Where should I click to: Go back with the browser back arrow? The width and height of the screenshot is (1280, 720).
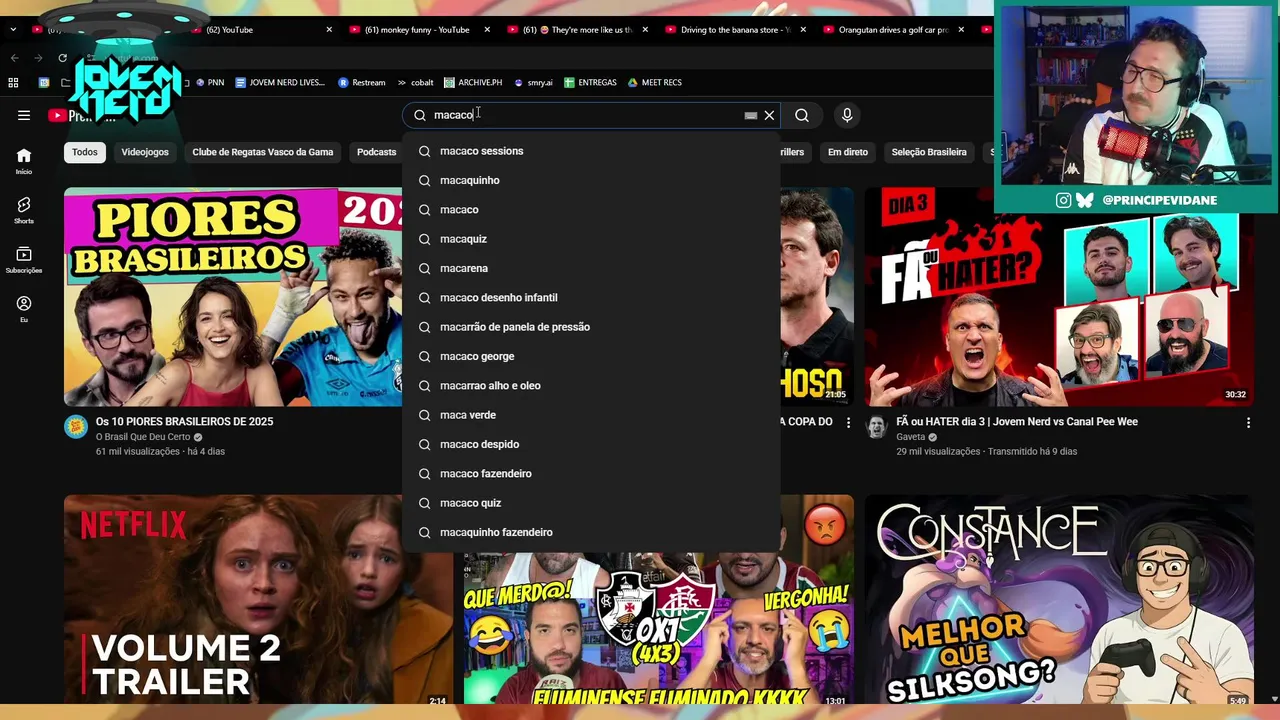[x=14, y=58]
